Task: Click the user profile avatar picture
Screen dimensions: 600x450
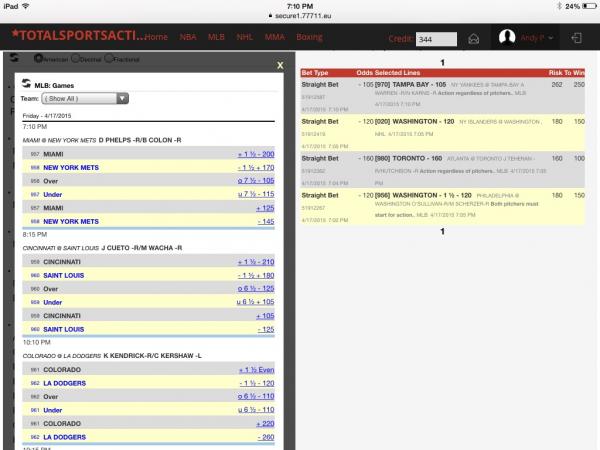Action: pyautogui.click(x=507, y=38)
